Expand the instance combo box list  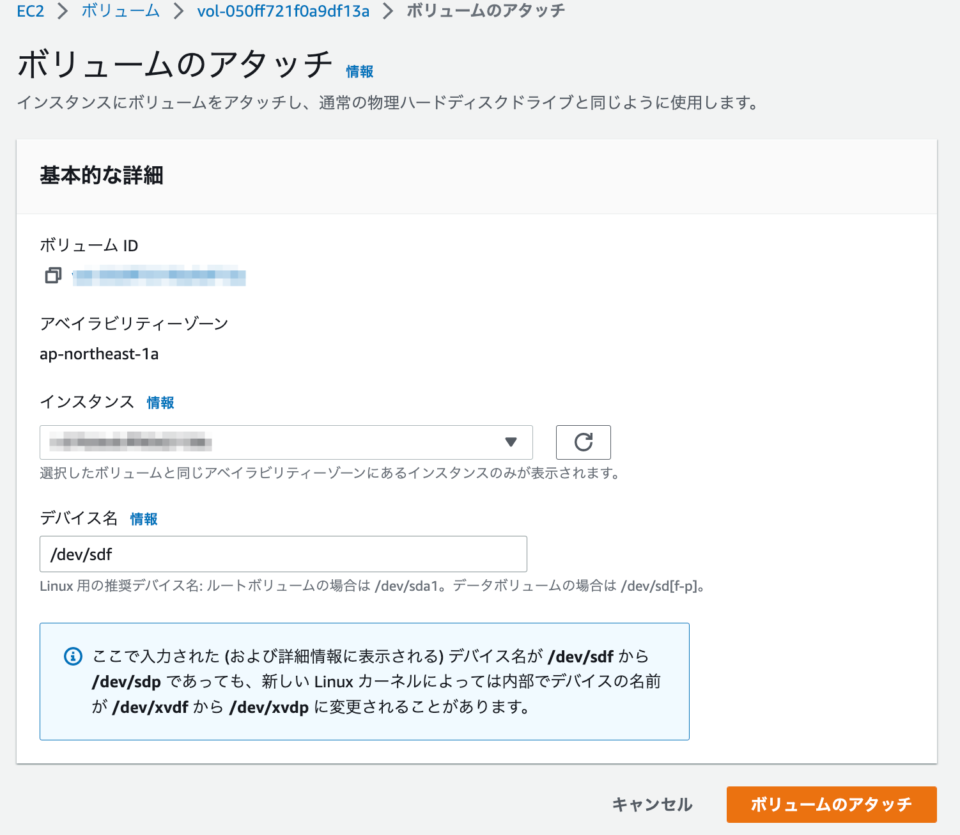pos(285,442)
